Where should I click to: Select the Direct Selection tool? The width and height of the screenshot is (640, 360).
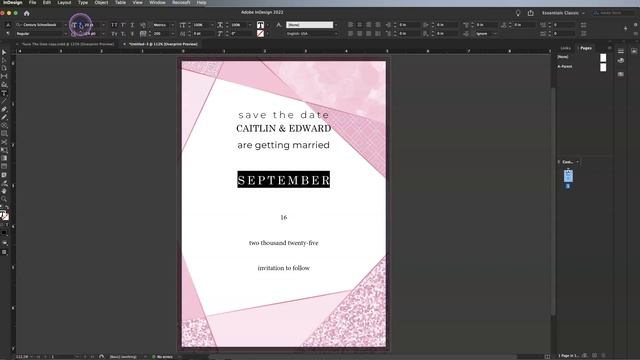[4, 60]
